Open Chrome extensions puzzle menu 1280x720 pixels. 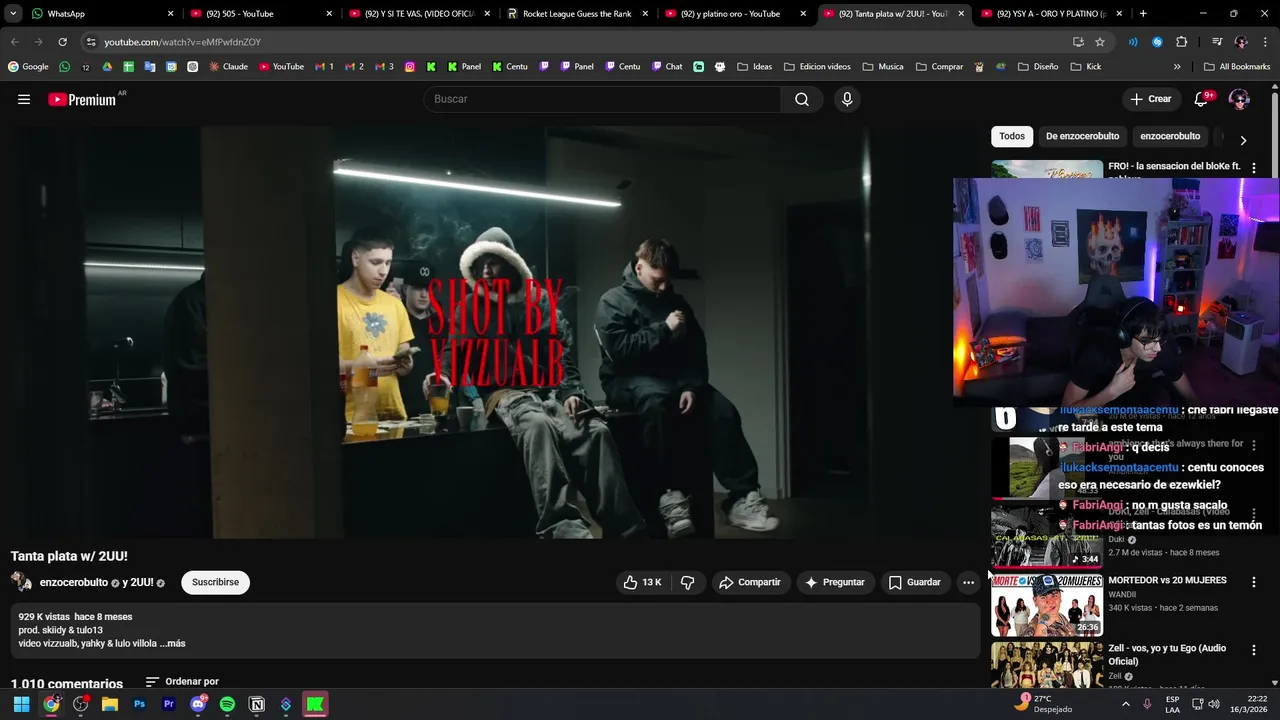(1182, 42)
